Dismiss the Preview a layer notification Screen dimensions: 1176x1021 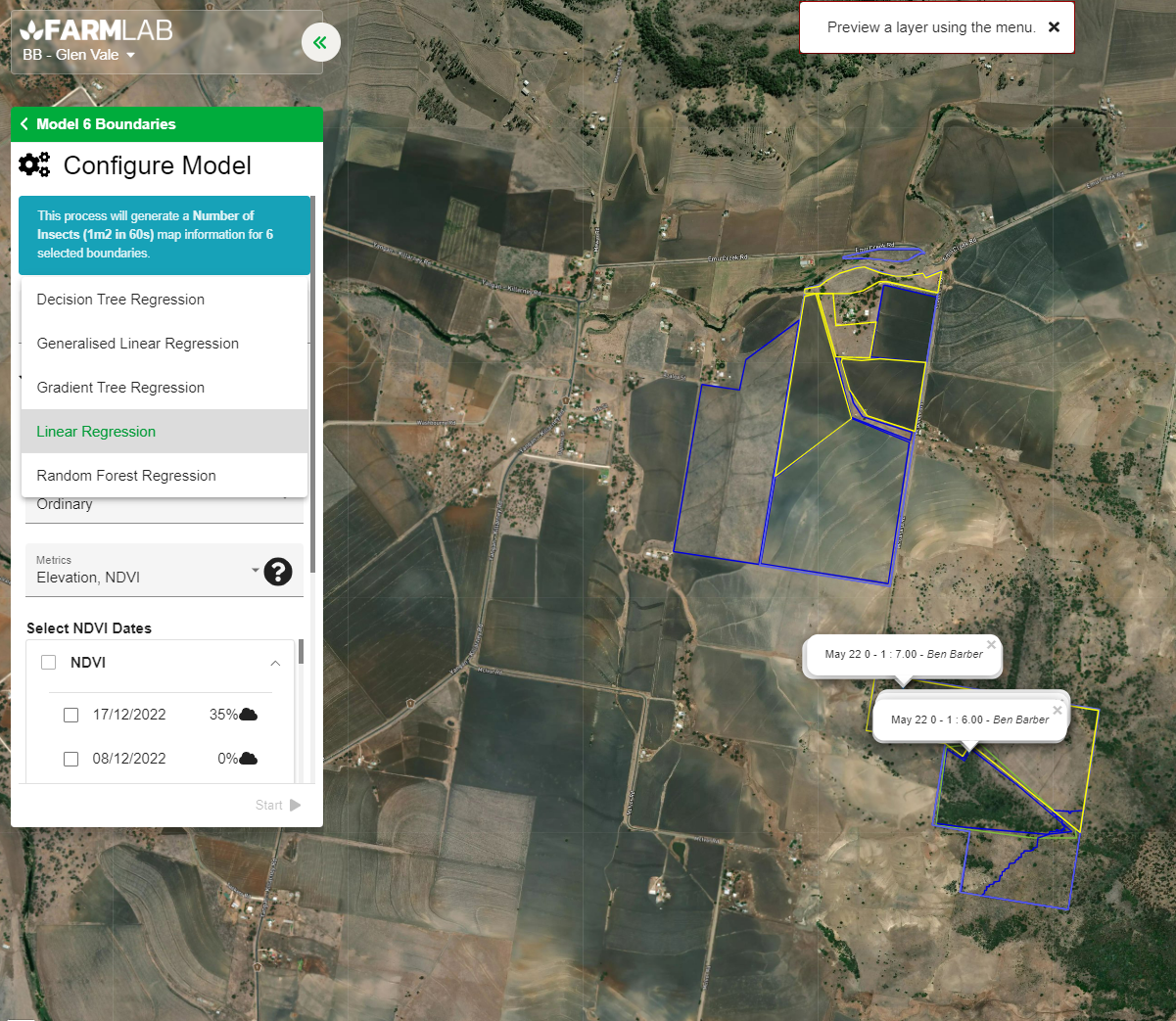coord(1054,27)
